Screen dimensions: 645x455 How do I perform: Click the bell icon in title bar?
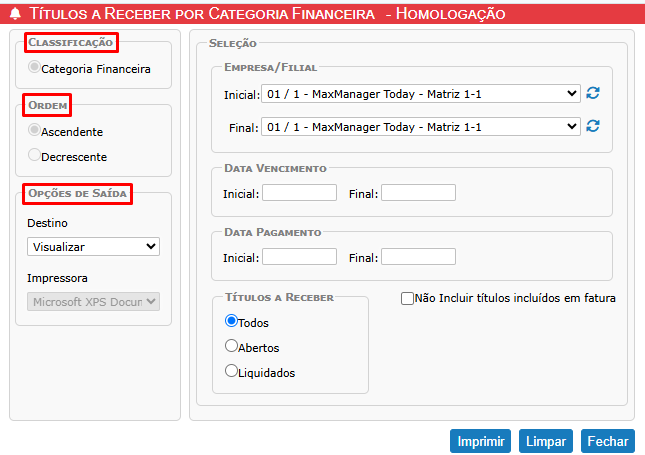pos(15,14)
